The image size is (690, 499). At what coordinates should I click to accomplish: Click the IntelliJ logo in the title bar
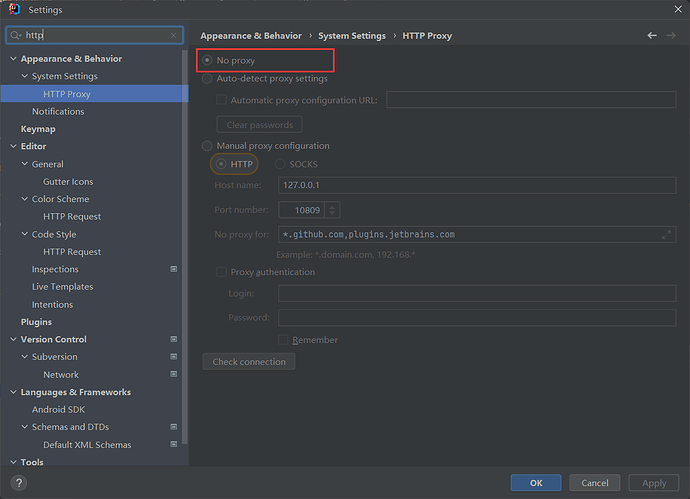[x=14, y=9]
